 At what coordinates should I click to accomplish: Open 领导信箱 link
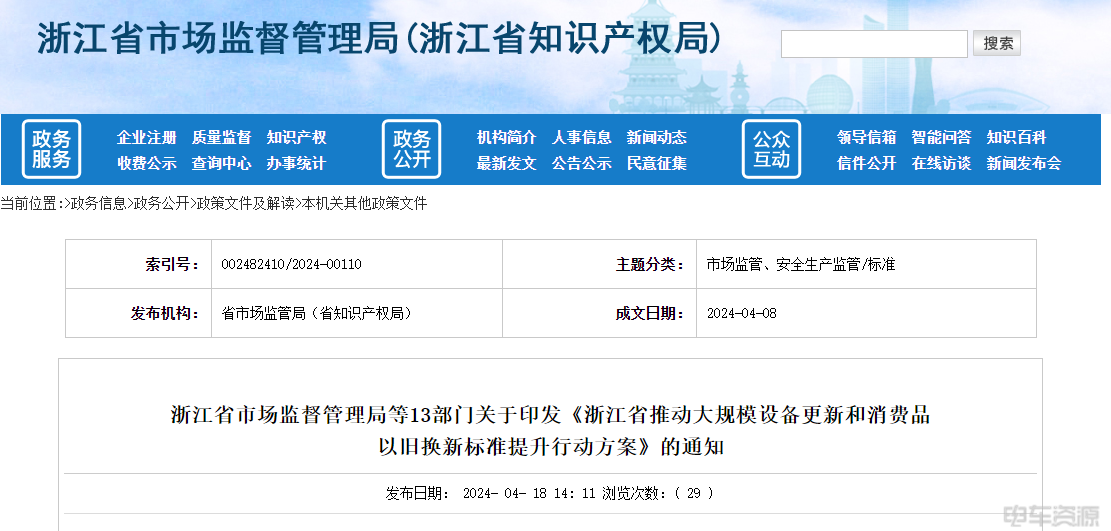pyautogui.click(x=867, y=138)
